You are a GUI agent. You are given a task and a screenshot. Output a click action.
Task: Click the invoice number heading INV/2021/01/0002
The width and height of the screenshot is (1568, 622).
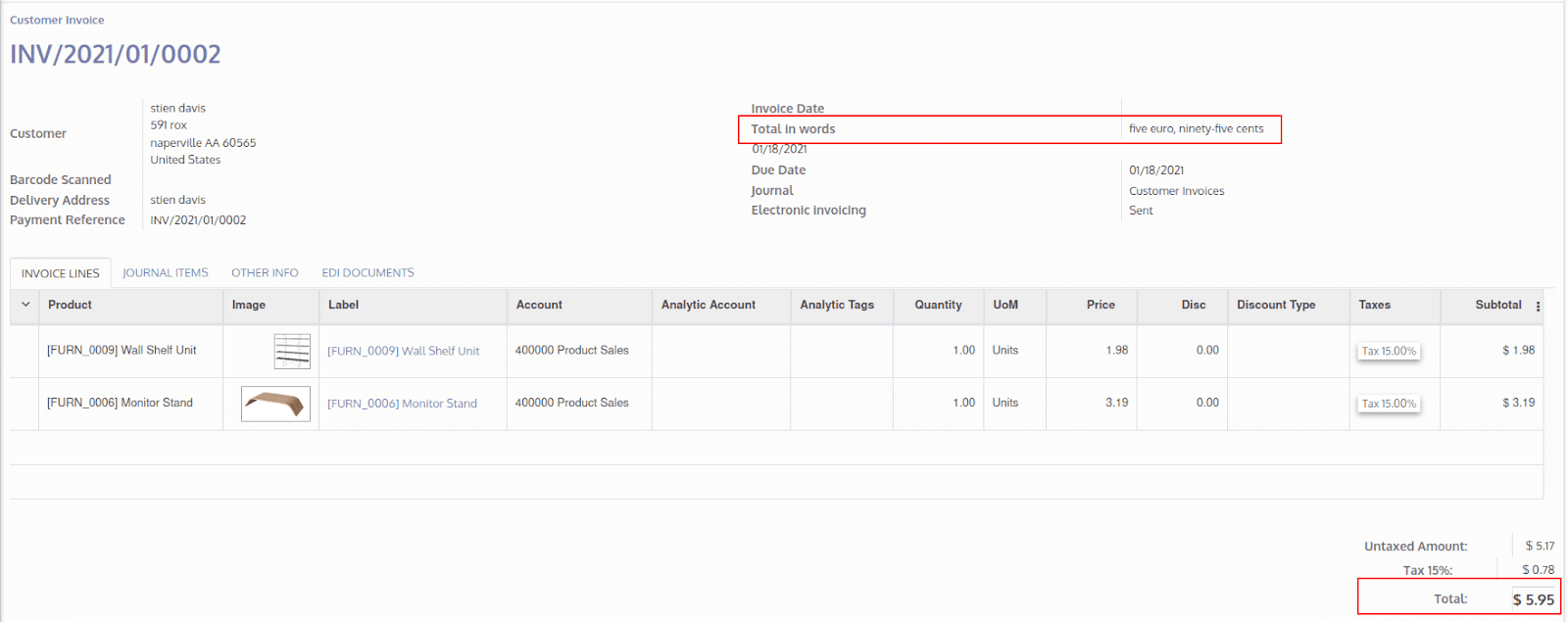[x=116, y=54]
